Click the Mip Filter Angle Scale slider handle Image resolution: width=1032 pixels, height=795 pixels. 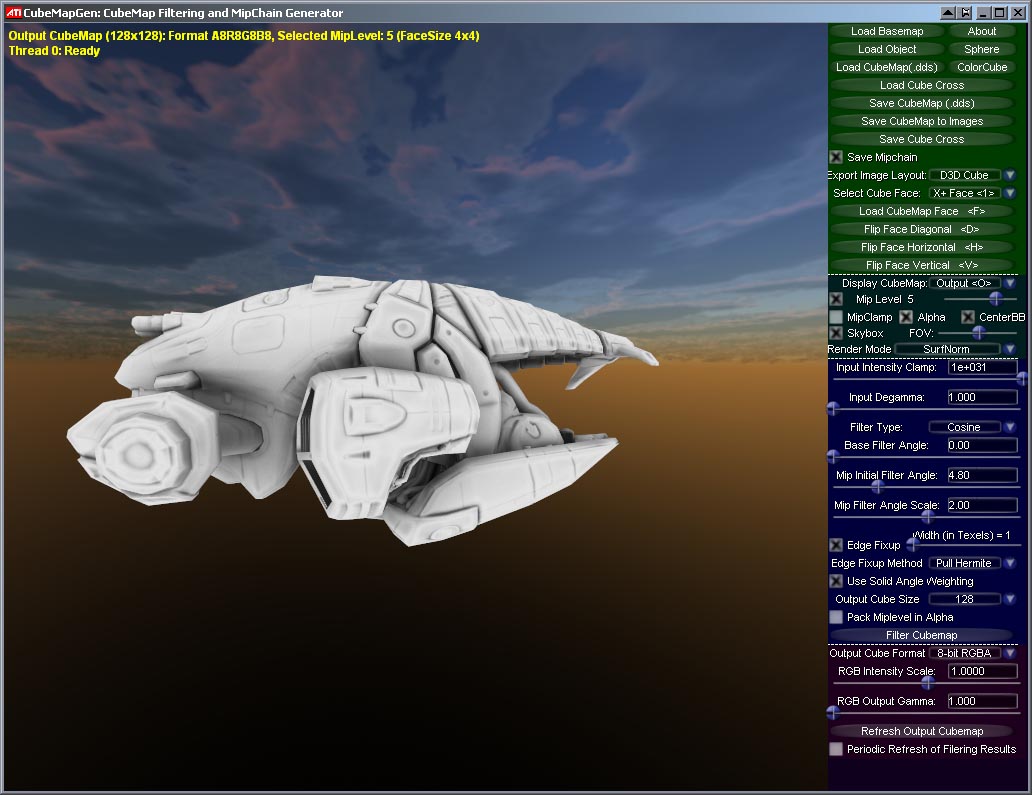tap(927, 517)
